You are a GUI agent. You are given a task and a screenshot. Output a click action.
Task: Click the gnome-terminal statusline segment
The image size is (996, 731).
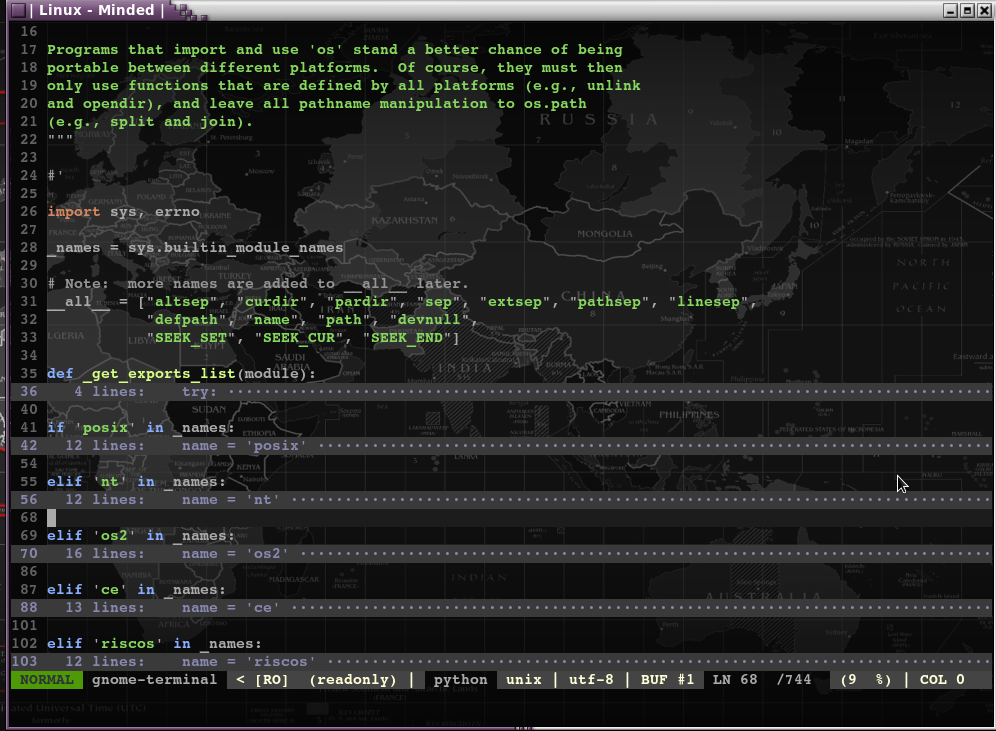click(154, 680)
